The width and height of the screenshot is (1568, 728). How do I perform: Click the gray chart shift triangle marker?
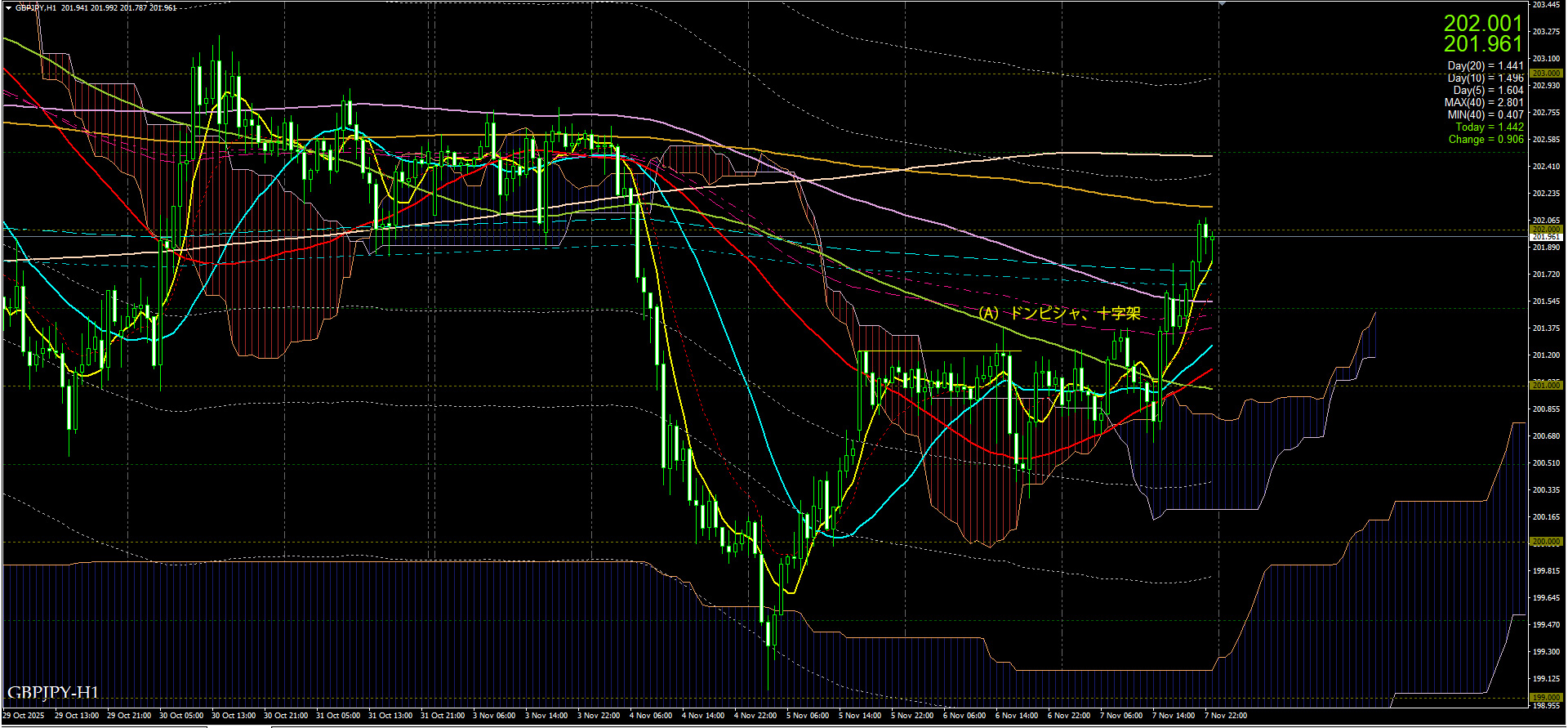(1222, 4)
